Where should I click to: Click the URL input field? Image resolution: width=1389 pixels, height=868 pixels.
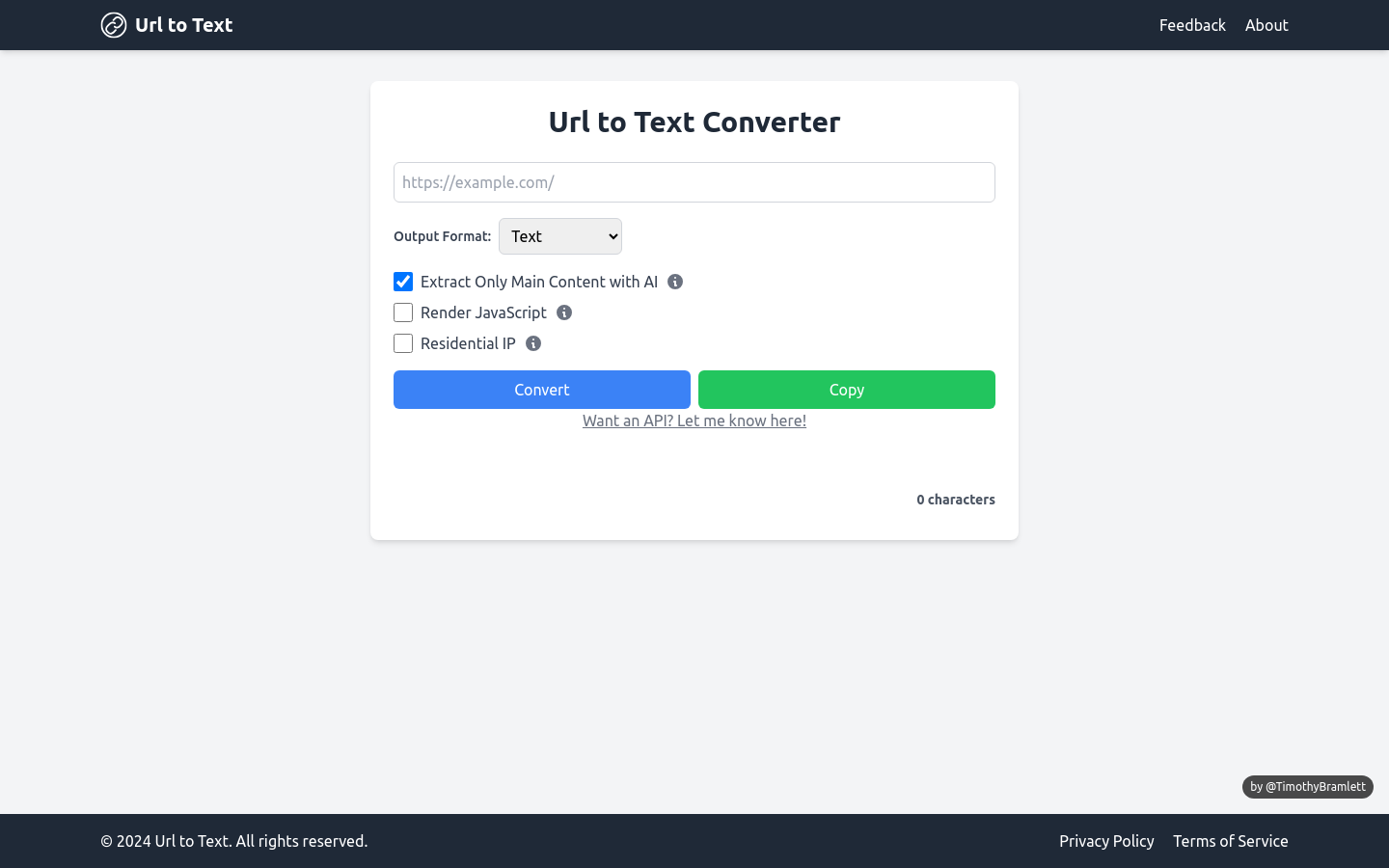click(x=694, y=182)
